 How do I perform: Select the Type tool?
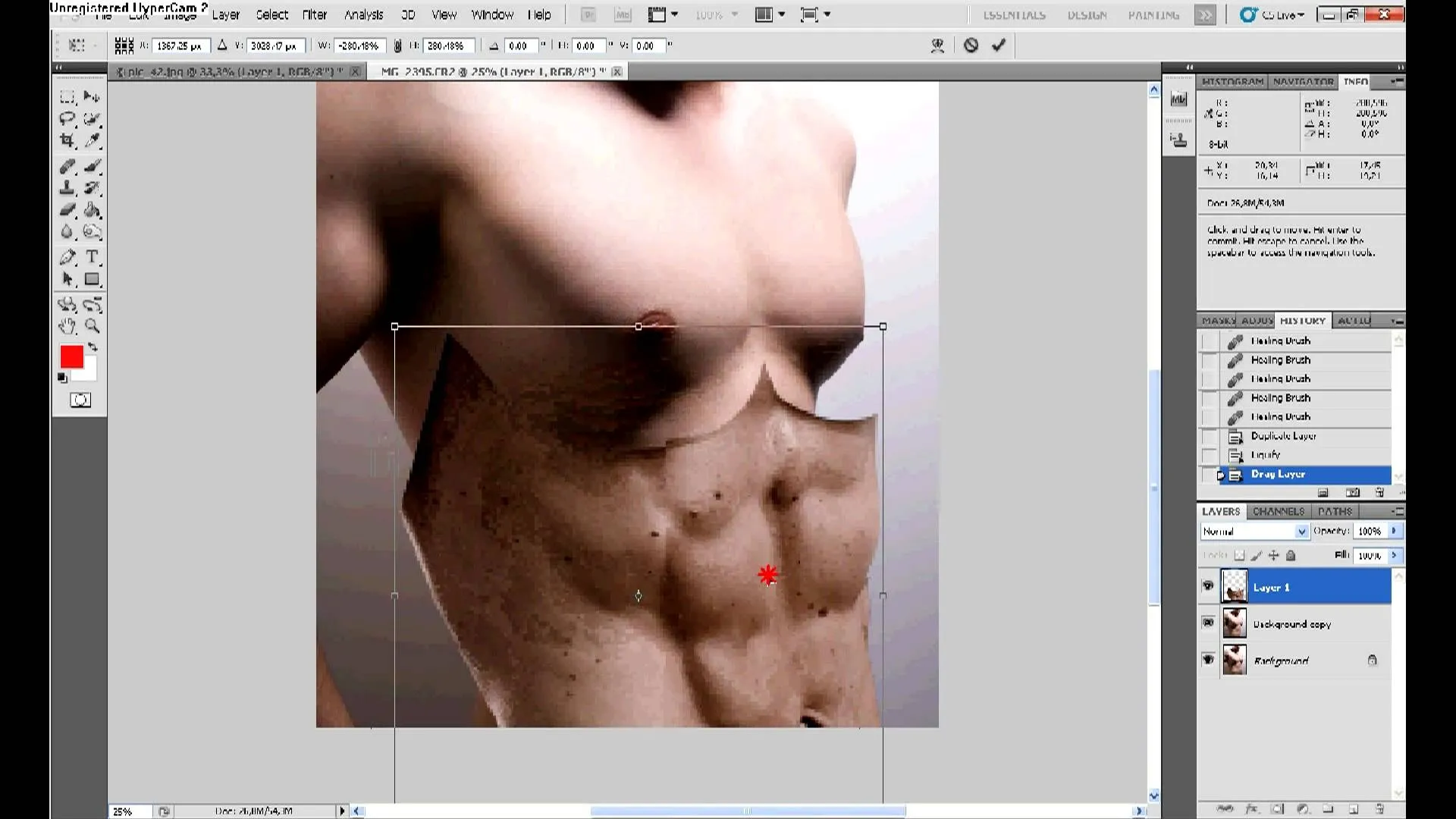[92, 257]
